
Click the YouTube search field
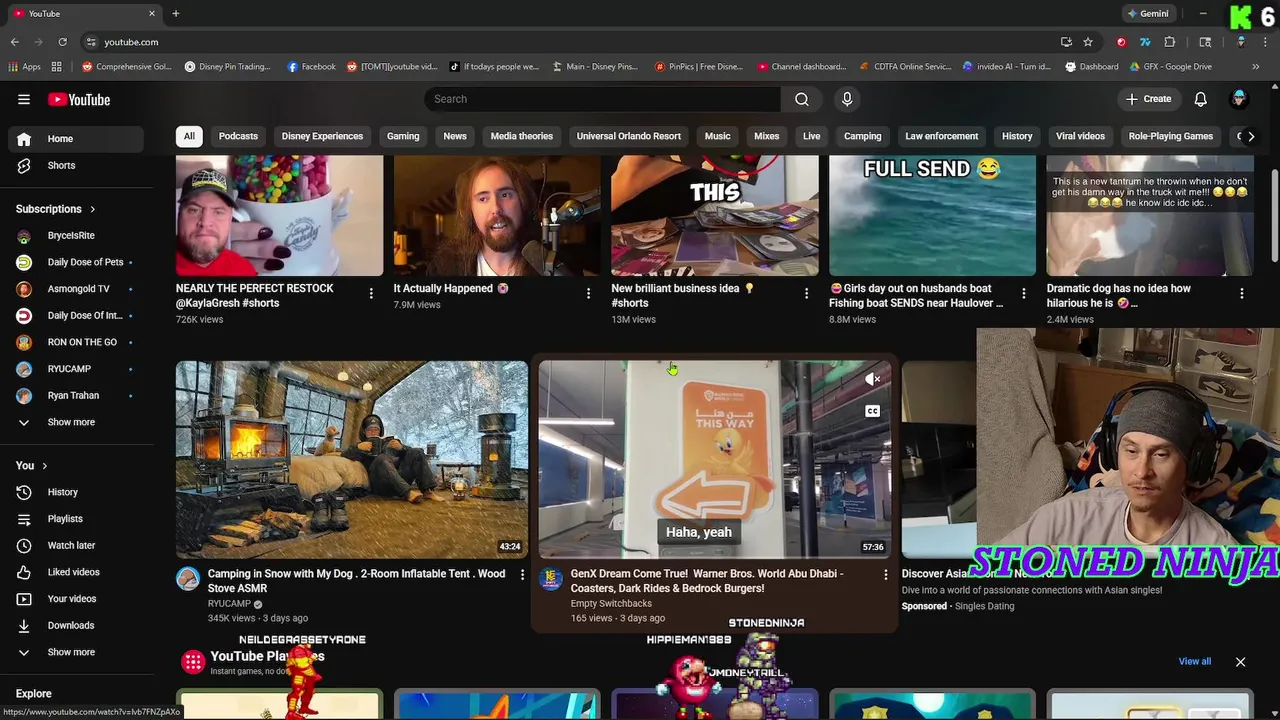tap(602, 99)
